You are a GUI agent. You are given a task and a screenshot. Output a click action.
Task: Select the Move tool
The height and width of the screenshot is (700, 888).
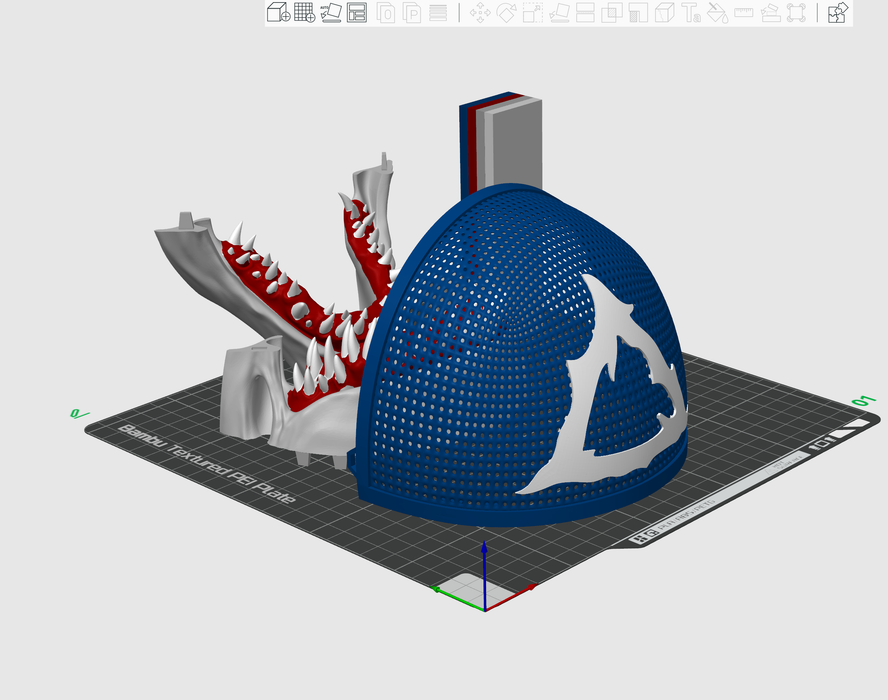pos(480,13)
